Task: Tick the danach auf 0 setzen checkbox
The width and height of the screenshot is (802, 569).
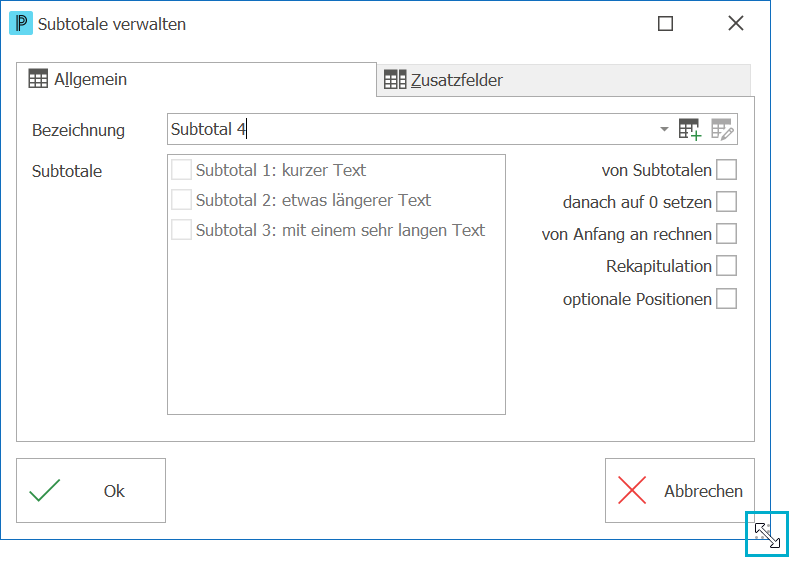Action: (x=726, y=202)
